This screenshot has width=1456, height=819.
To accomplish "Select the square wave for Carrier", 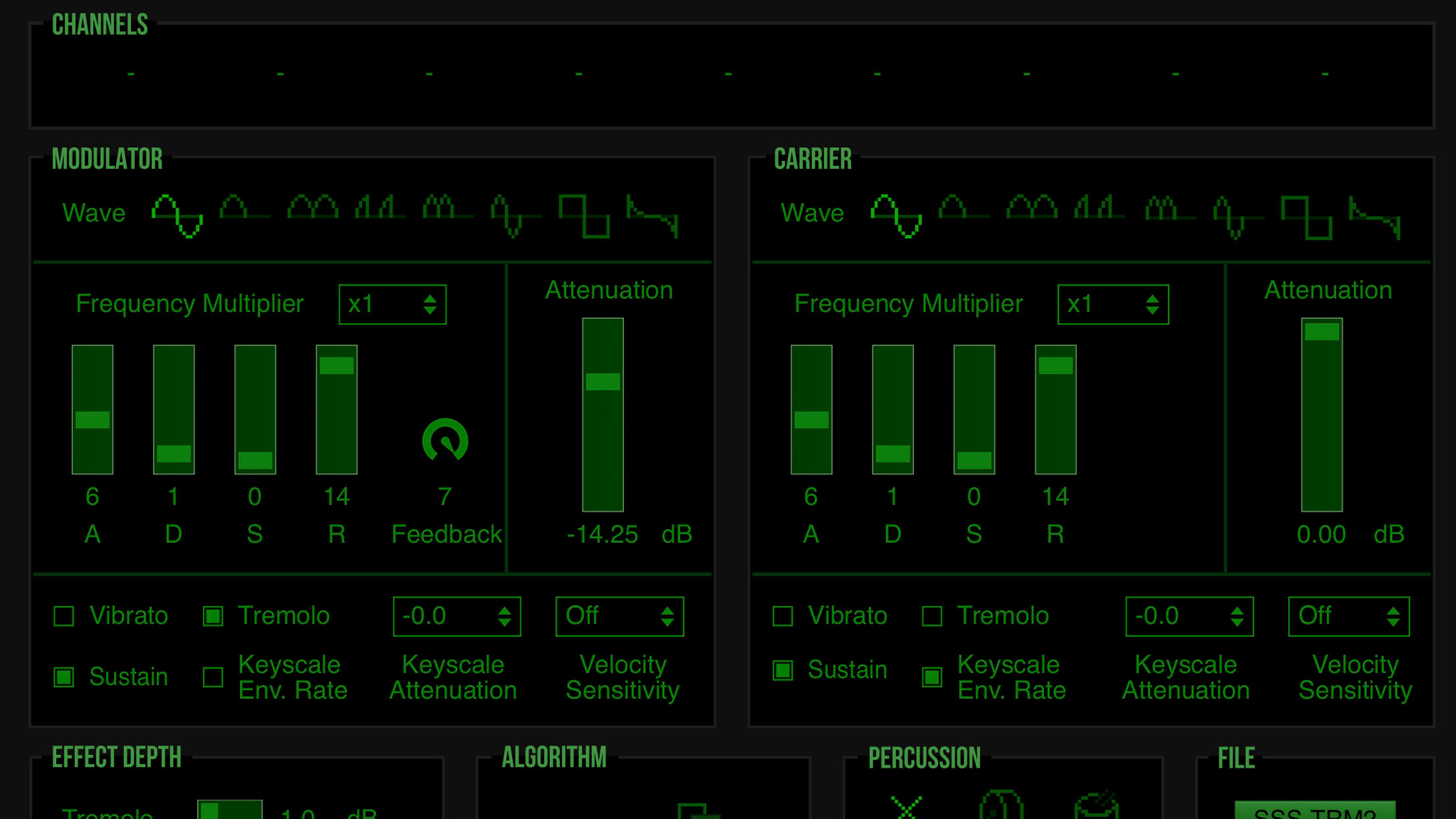I will (1306, 216).
